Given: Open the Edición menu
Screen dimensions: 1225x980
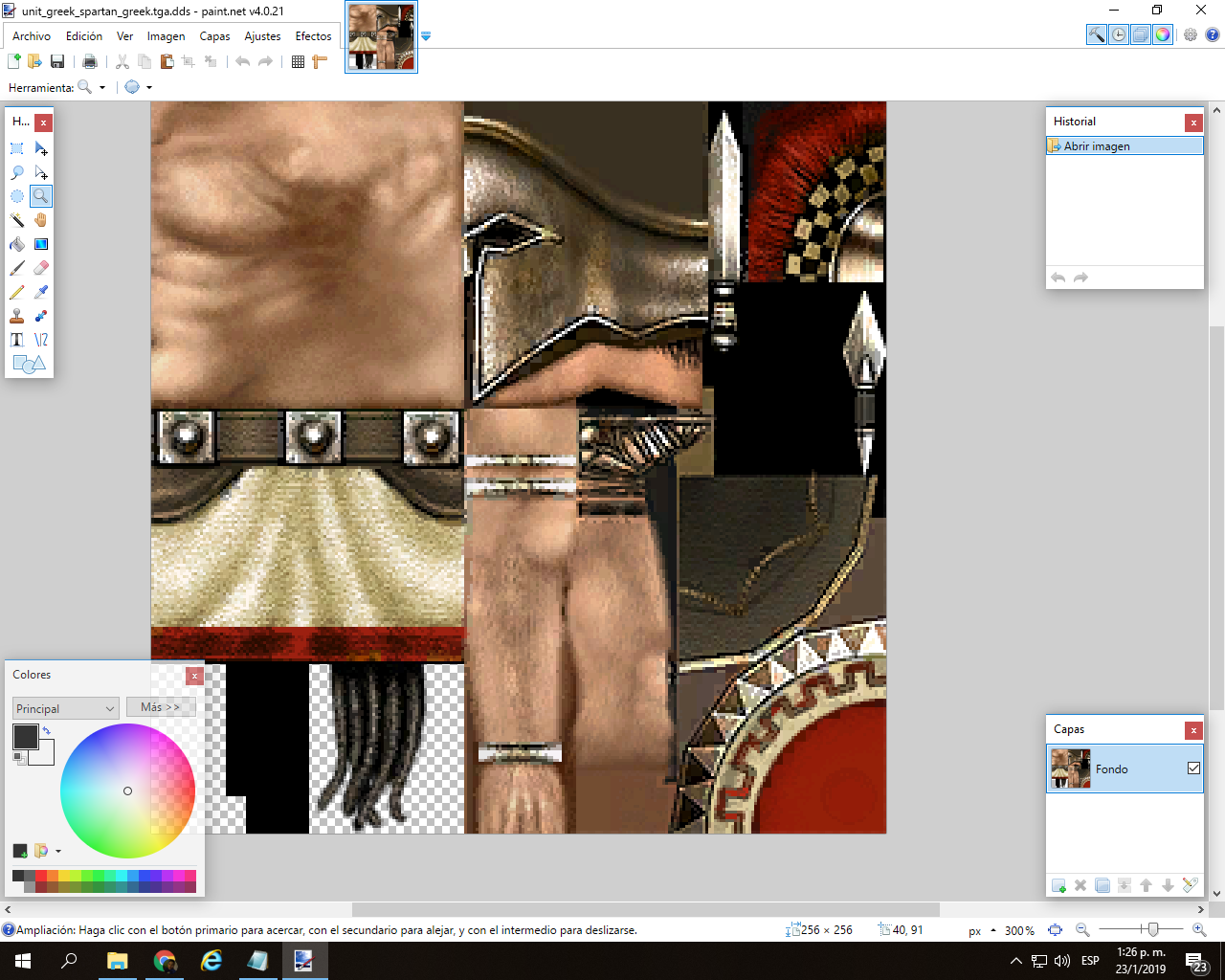Looking at the screenshot, I should pos(84,36).
